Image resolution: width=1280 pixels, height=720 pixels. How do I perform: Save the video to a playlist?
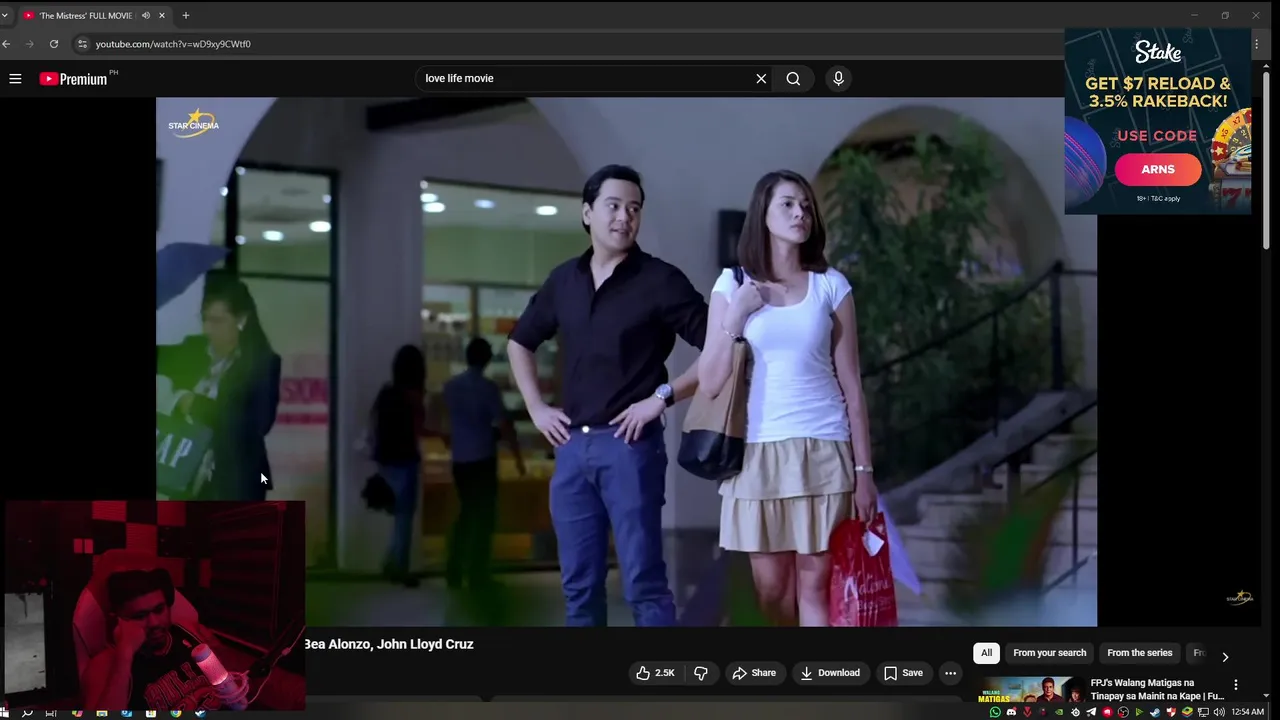point(903,673)
